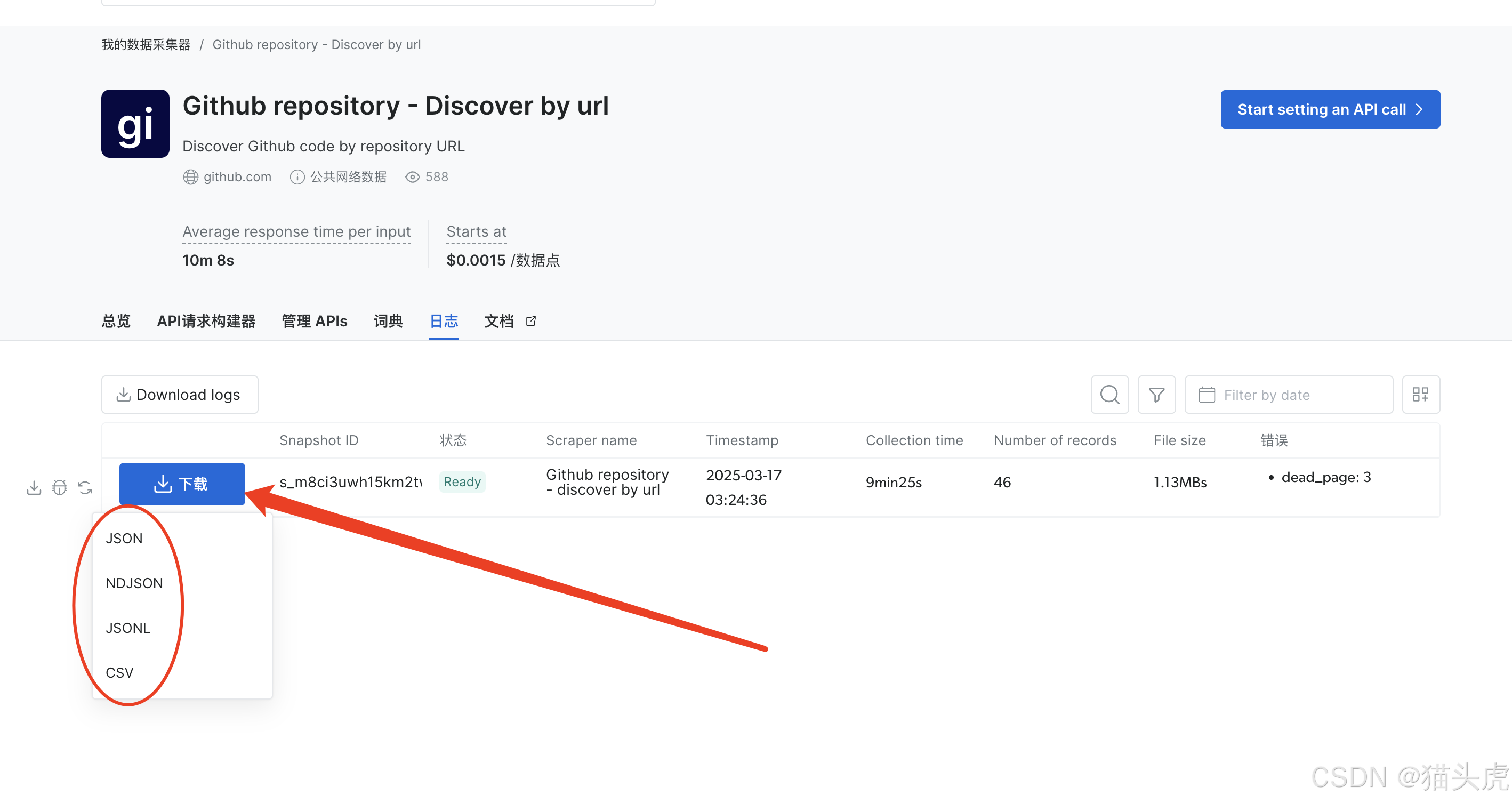
Task: Click the Collection time column header
Action: pyautogui.click(x=914, y=440)
